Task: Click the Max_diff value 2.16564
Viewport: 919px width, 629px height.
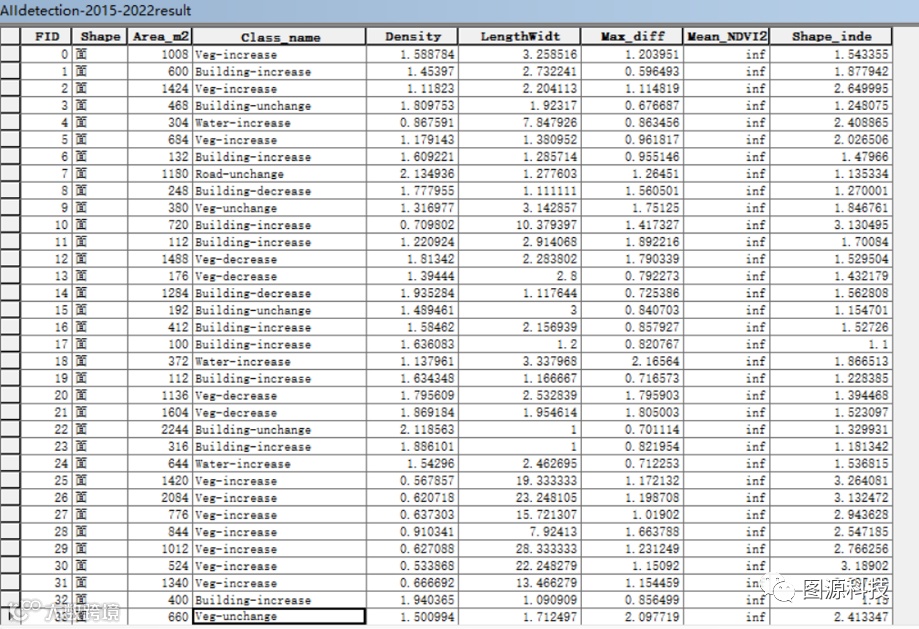Action: (632, 361)
